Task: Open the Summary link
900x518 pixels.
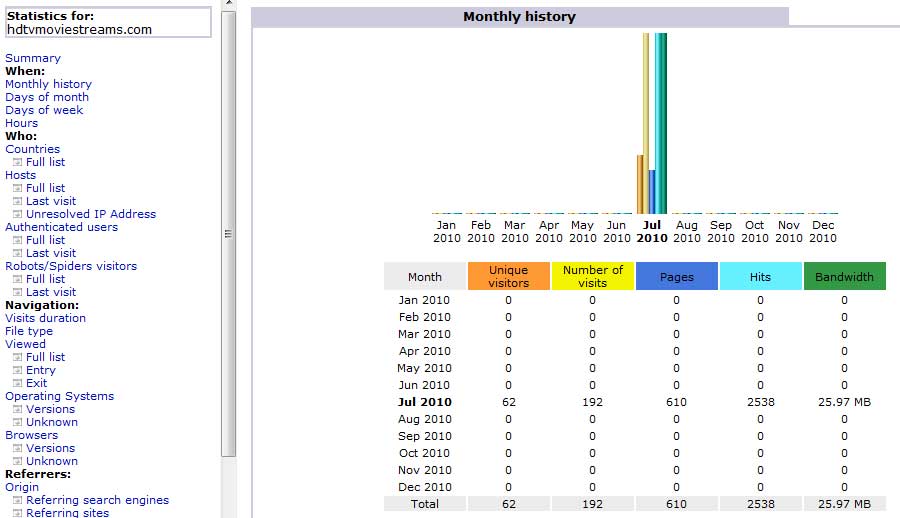Action: click(33, 58)
